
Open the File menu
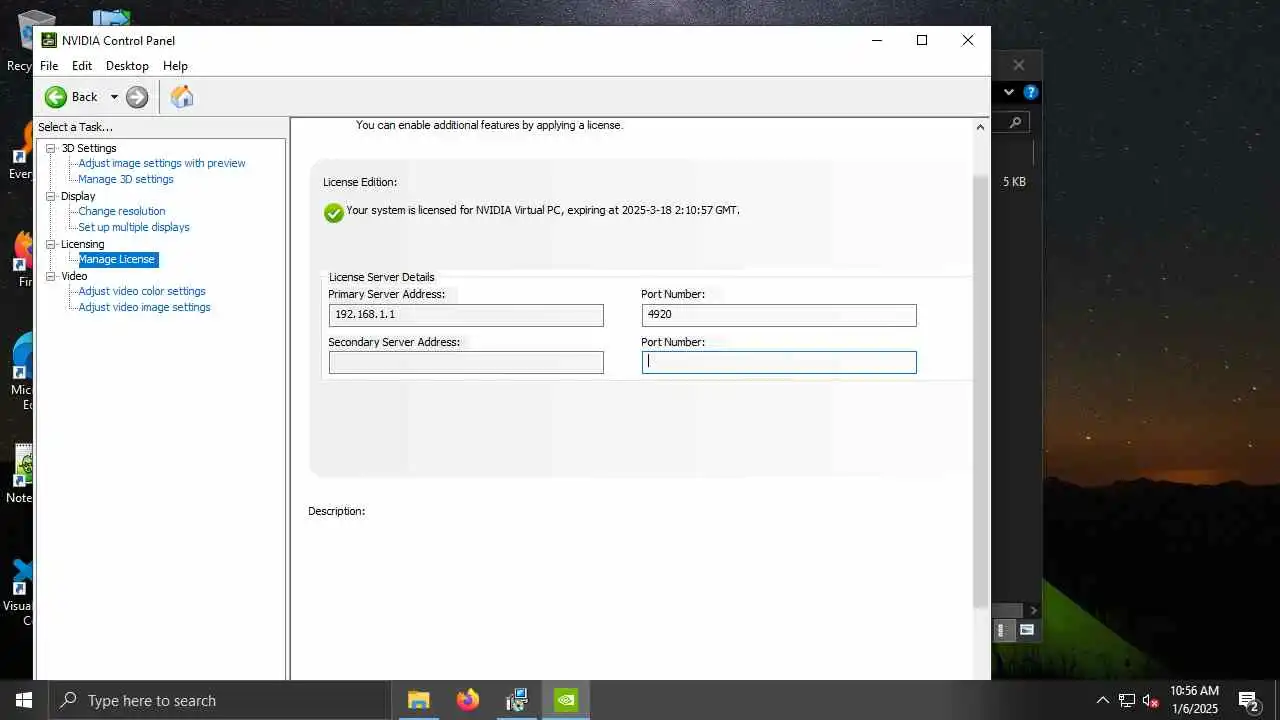coord(49,66)
